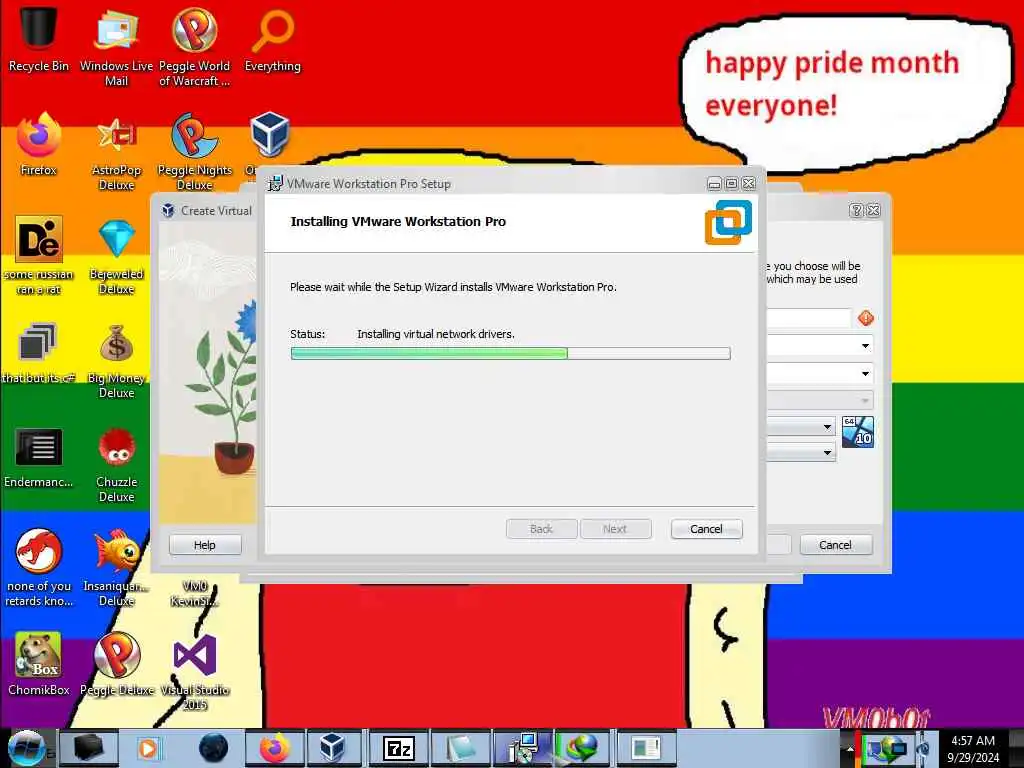Screen dimensions: 1024x768
Task: Click Help in Create Virtual Machine window
Action: [205, 545]
